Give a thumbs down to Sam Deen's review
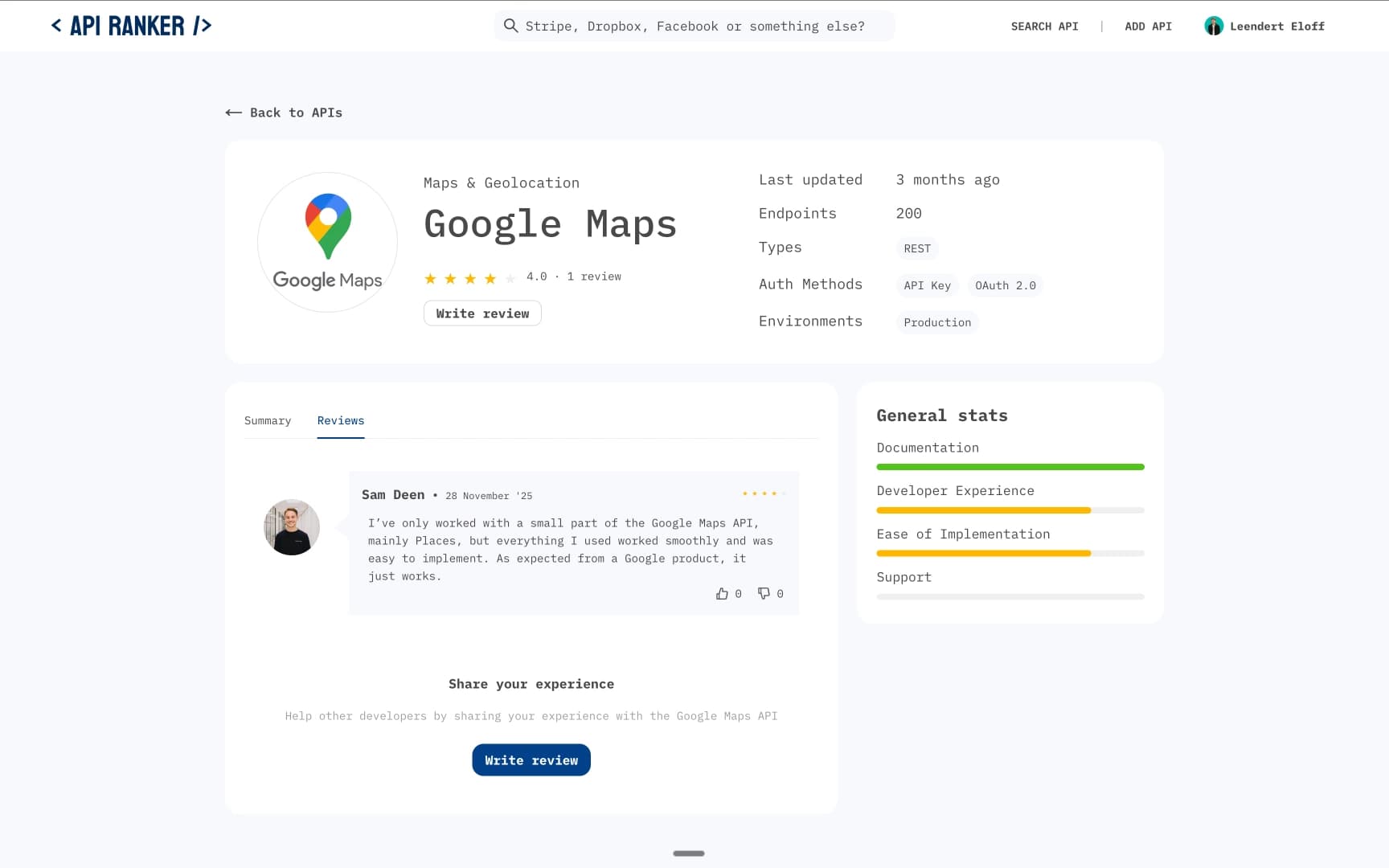 (x=763, y=593)
